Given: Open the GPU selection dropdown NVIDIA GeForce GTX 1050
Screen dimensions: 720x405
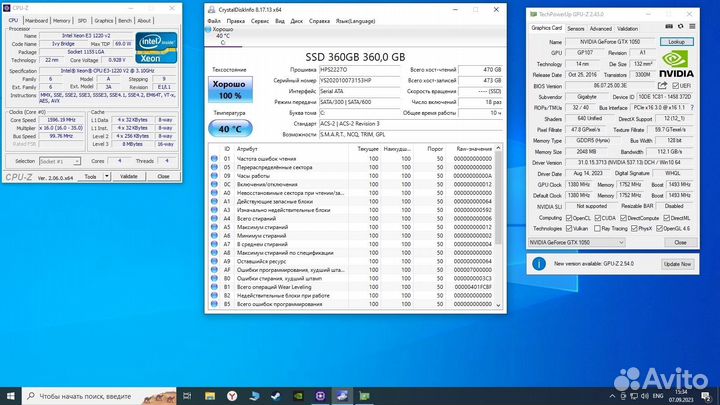Looking at the screenshot, I should click(577, 242).
